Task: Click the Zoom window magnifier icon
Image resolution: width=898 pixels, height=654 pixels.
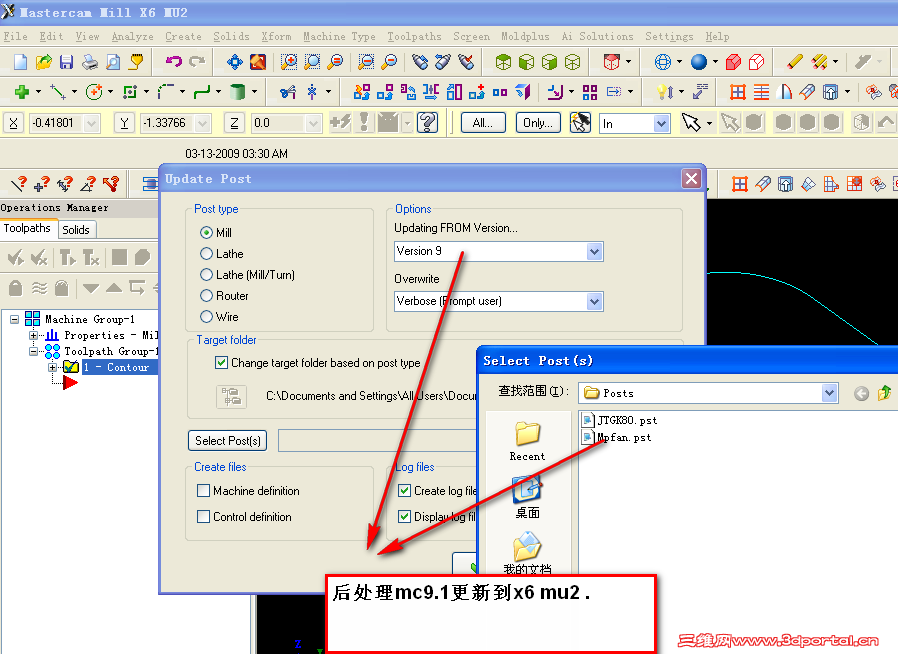Action: point(289,61)
